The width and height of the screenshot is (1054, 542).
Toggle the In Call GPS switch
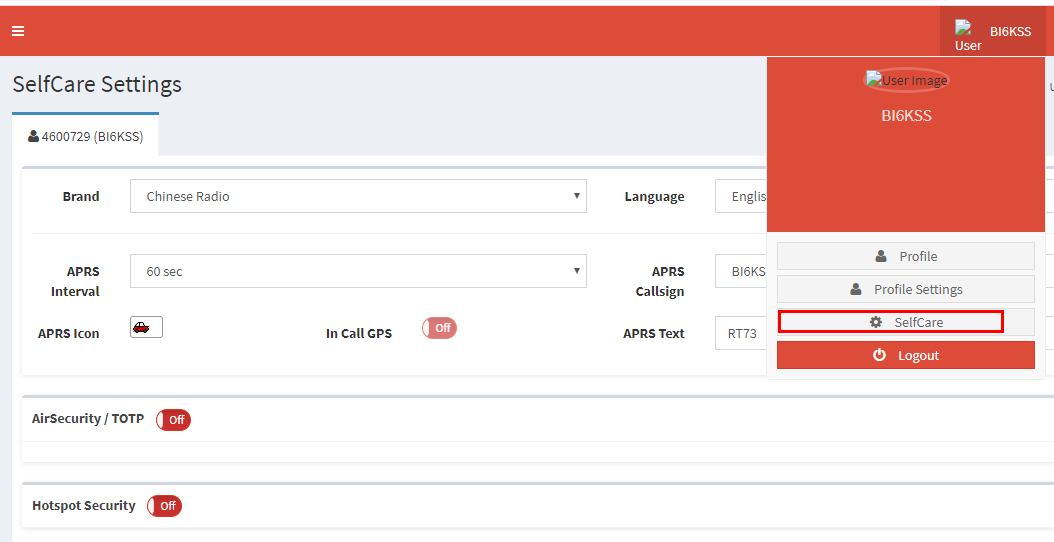tap(440, 327)
